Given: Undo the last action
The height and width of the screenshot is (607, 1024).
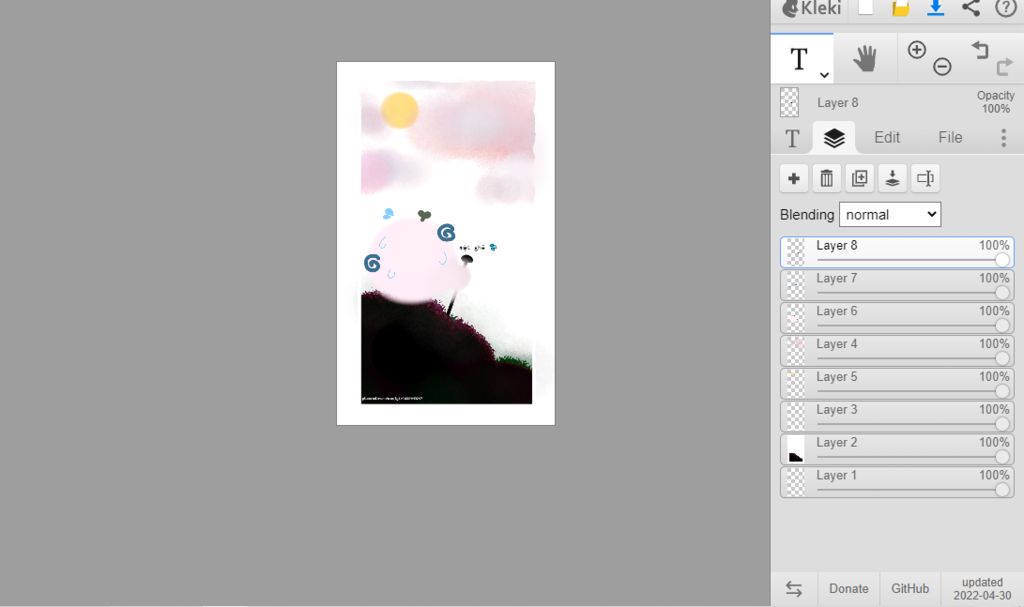Looking at the screenshot, I should pyautogui.click(x=980, y=50).
